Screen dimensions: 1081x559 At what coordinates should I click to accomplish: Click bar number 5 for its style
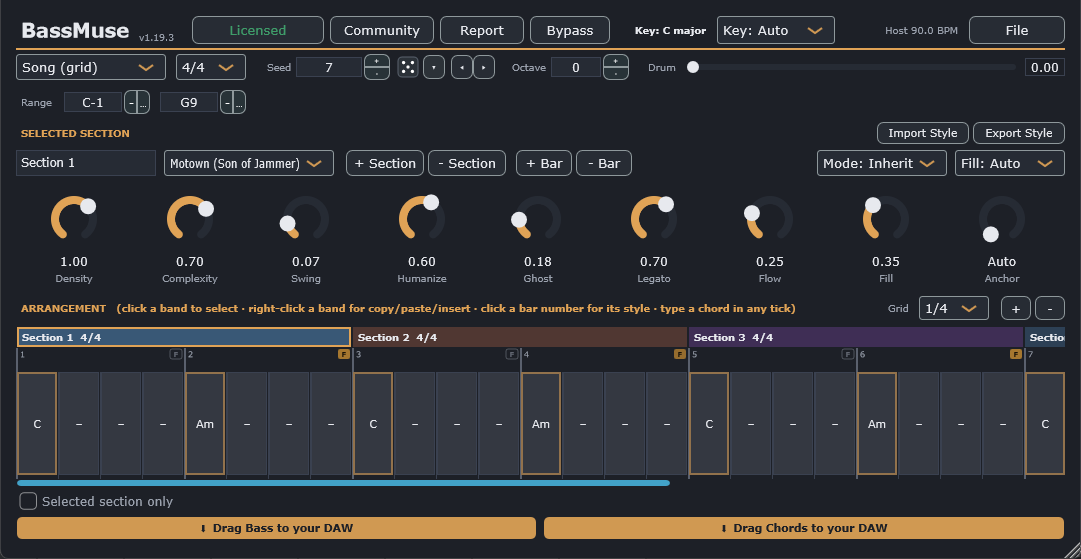(x=694, y=354)
